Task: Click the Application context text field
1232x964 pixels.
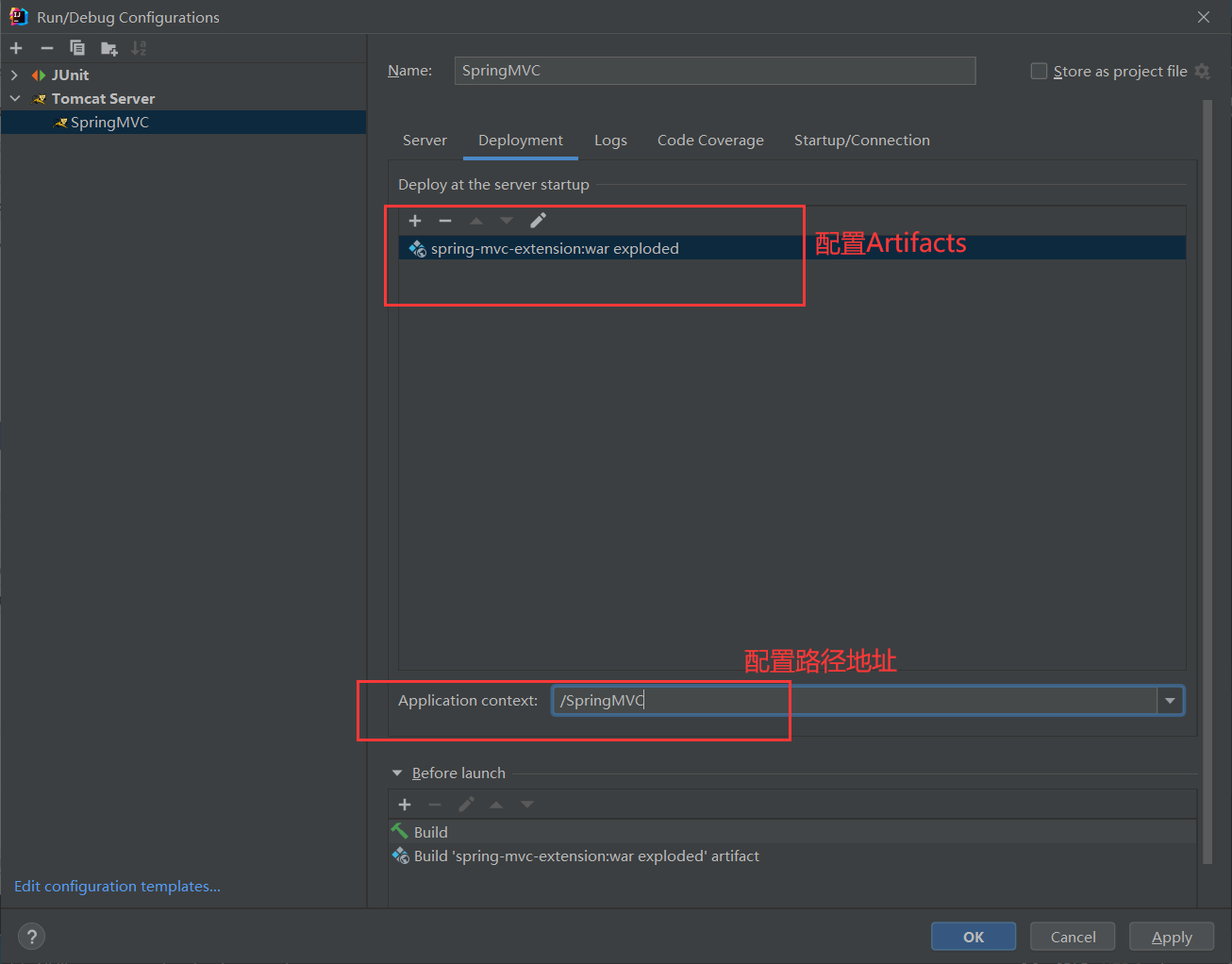Action: tap(855, 700)
